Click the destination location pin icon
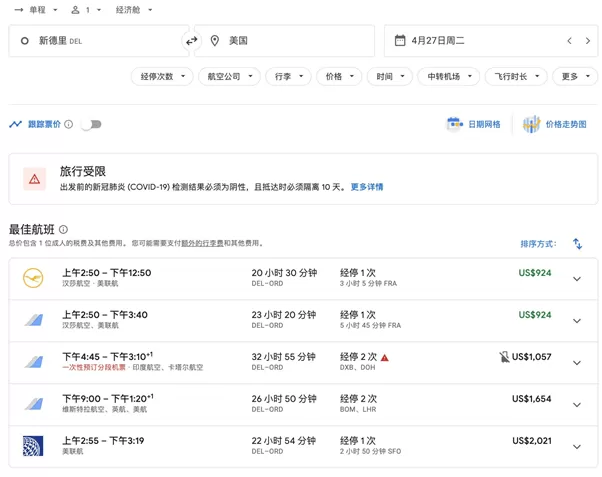The image size is (602, 477). click(215, 41)
